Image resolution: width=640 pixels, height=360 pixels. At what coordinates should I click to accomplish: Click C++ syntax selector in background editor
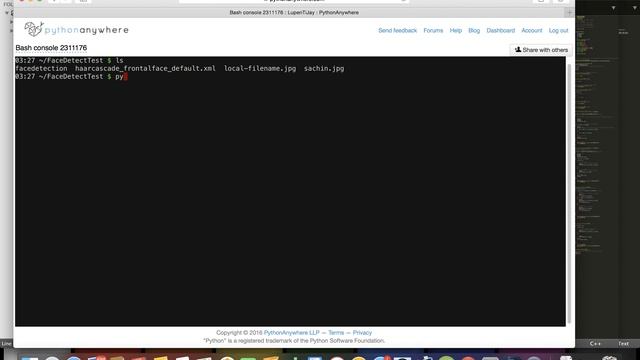[595, 344]
